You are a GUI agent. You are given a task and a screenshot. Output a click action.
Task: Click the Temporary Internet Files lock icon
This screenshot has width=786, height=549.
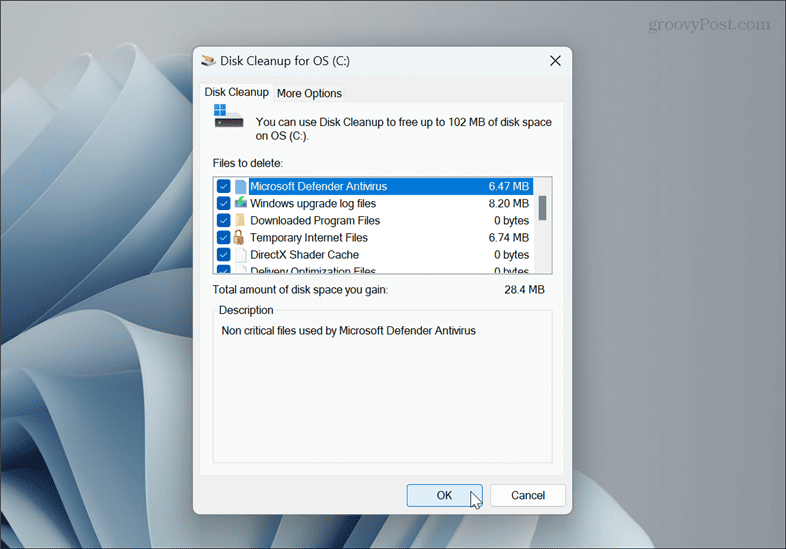[239, 237]
